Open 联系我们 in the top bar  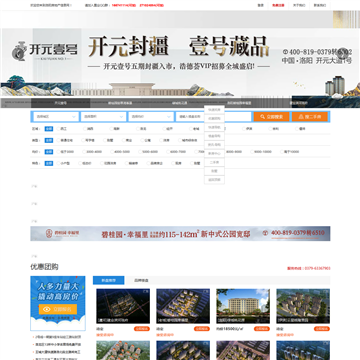point(320,5)
